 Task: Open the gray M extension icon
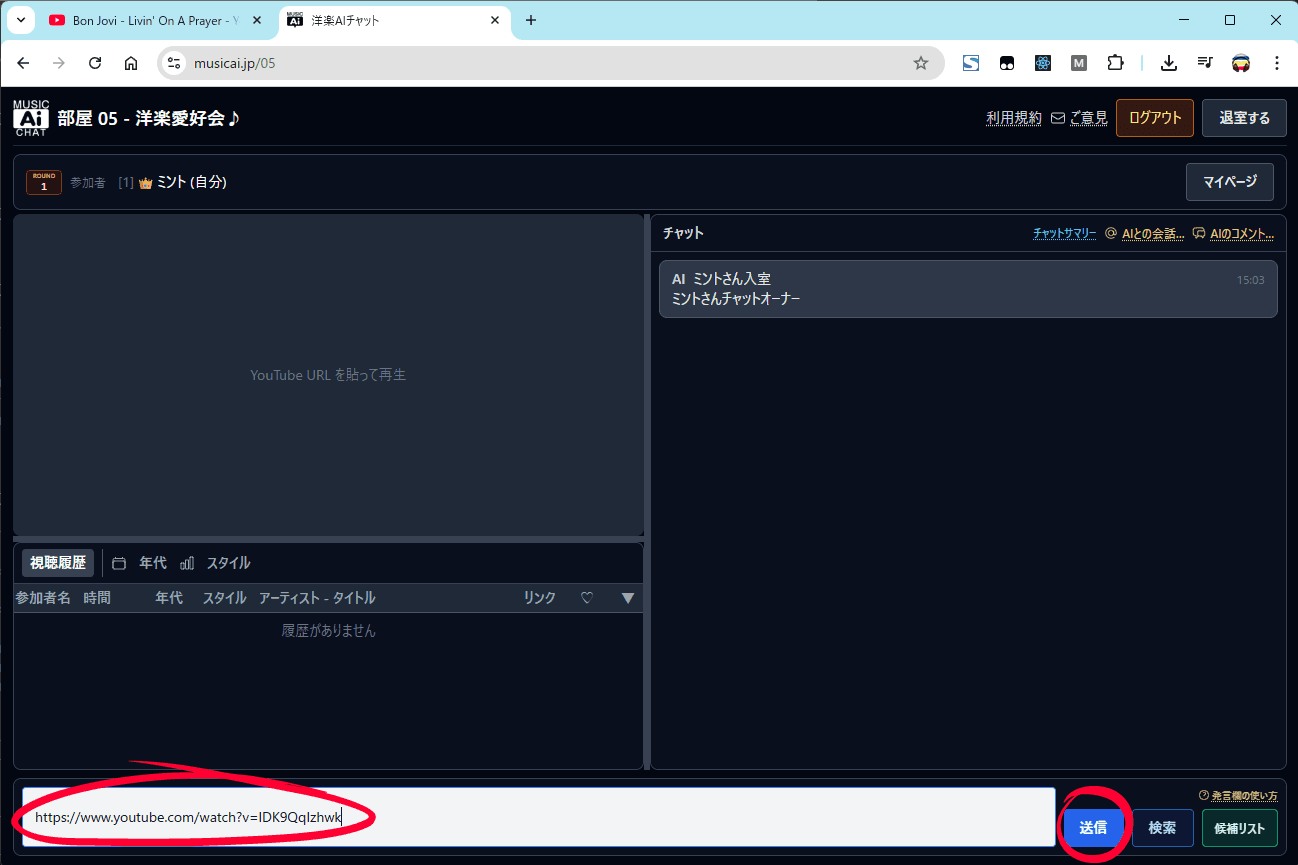(x=1079, y=63)
